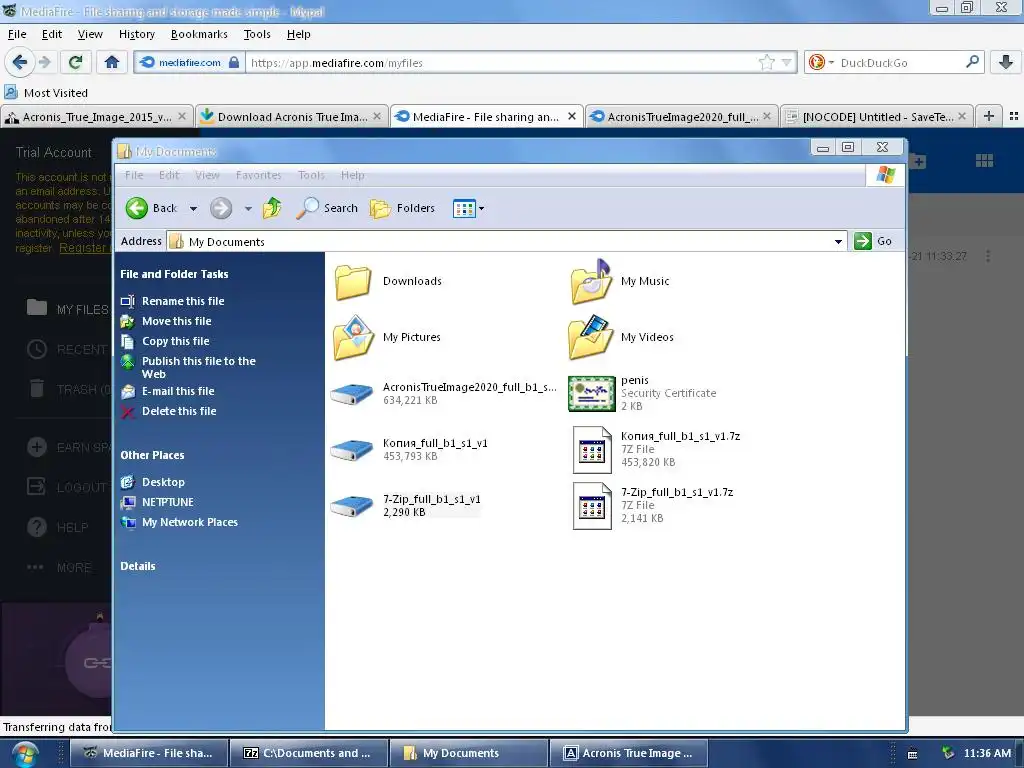Collapse the File and Folder Tasks header
The height and width of the screenshot is (768, 1024).
(x=174, y=274)
